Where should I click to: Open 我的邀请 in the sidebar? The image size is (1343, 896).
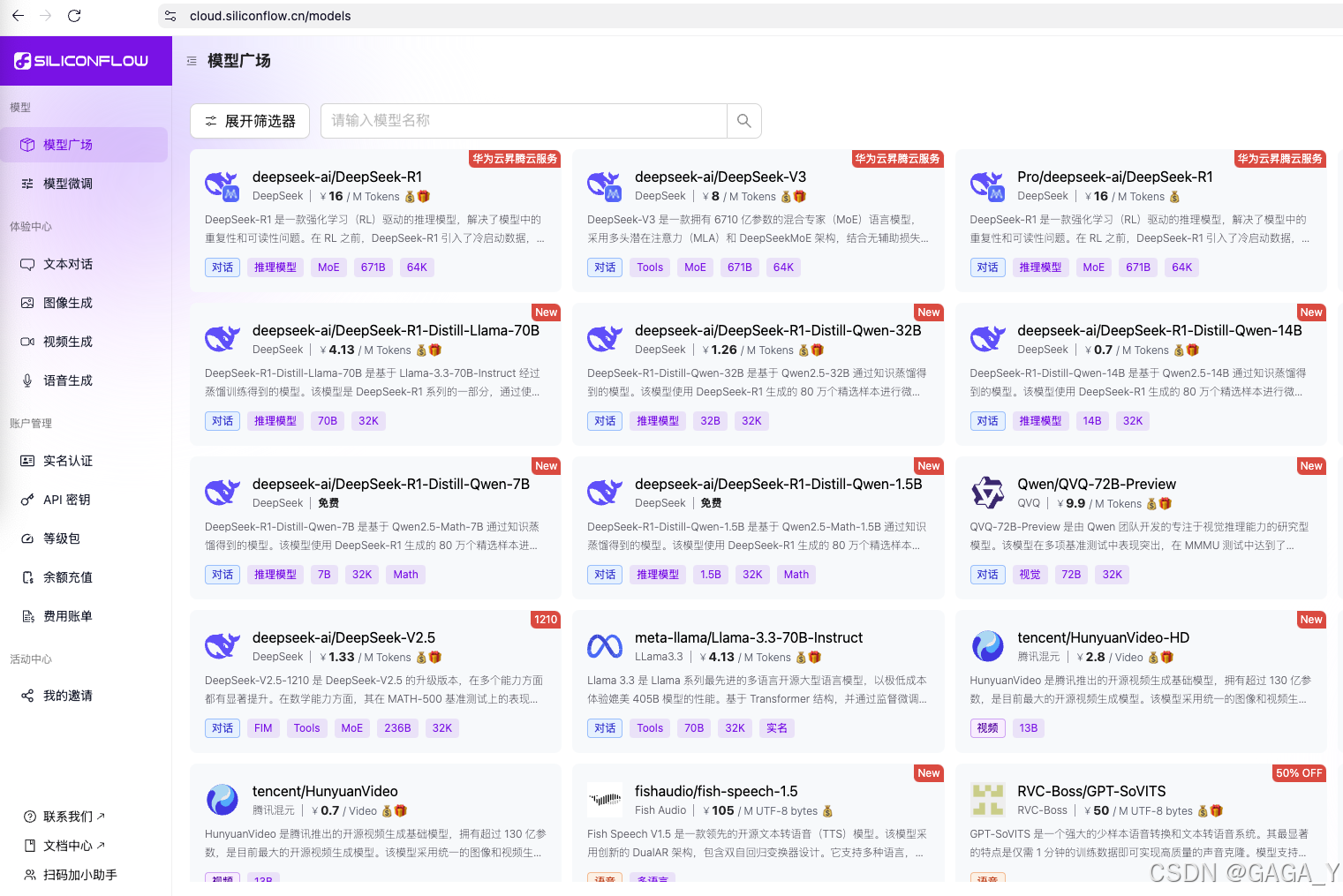(84, 696)
